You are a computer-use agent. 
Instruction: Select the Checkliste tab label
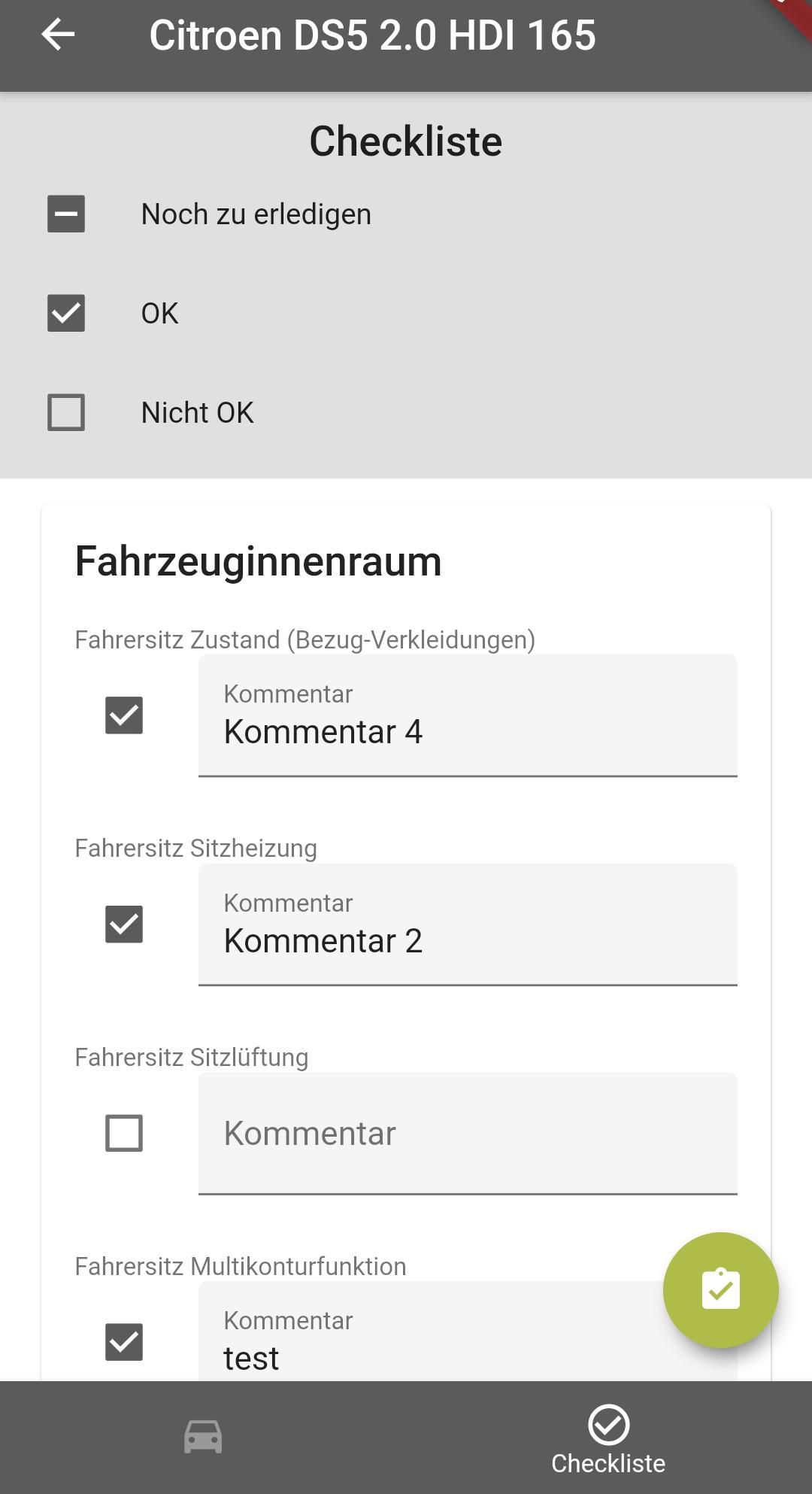coord(608,1463)
